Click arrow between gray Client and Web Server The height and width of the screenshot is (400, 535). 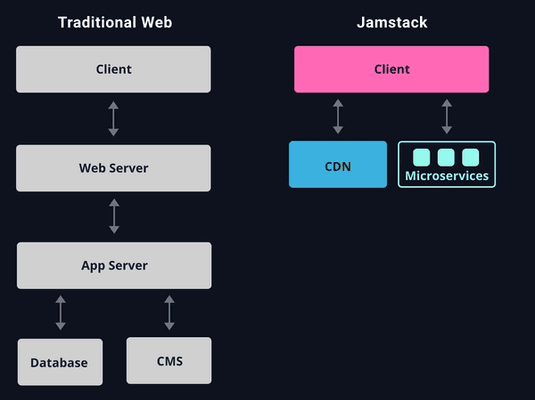pyautogui.click(x=114, y=119)
